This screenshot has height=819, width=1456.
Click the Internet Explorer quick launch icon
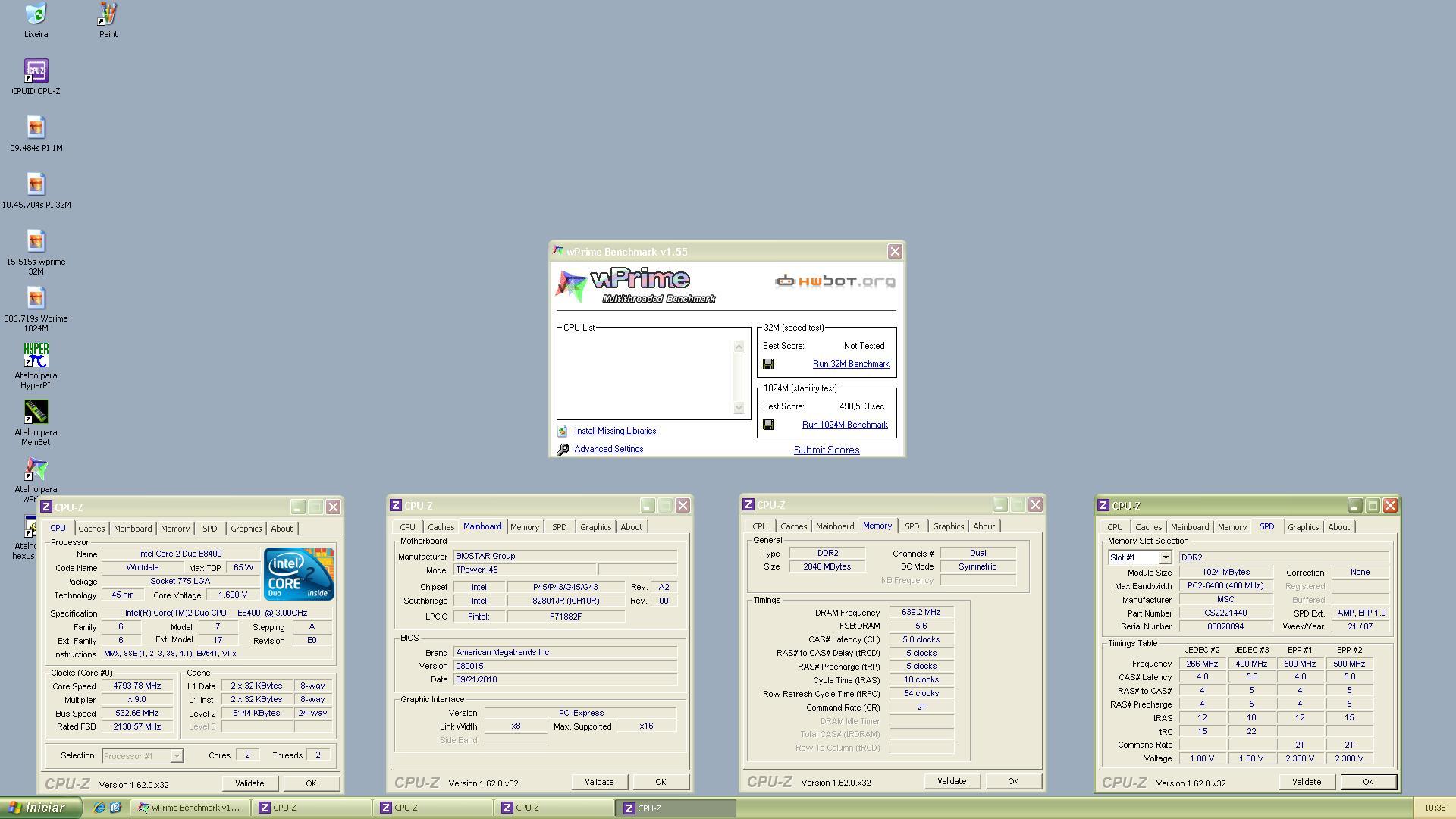[x=99, y=808]
